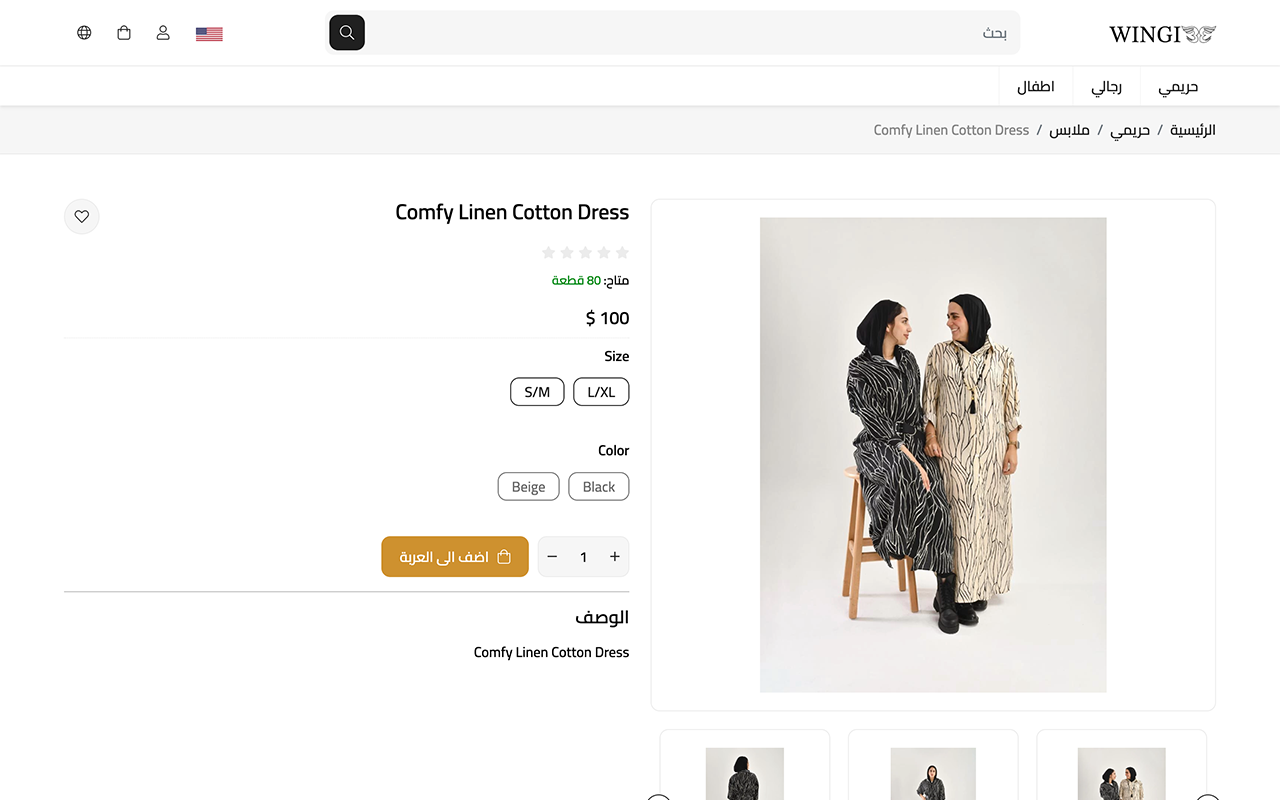The image size is (1280, 800).
Task: Open the shopping bag cart icon
Action: pyautogui.click(x=124, y=33)
